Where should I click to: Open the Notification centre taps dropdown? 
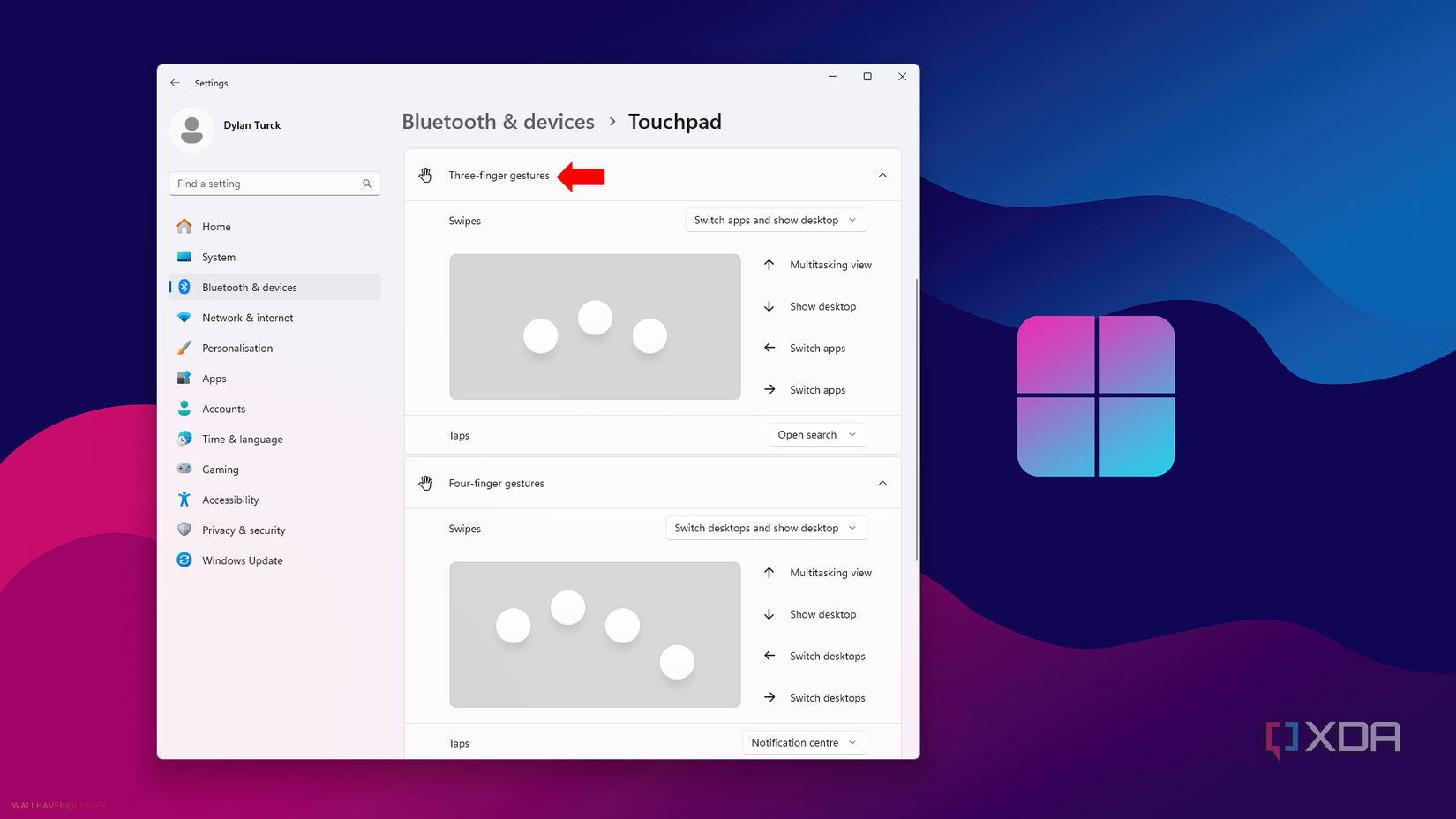[804, 742]
